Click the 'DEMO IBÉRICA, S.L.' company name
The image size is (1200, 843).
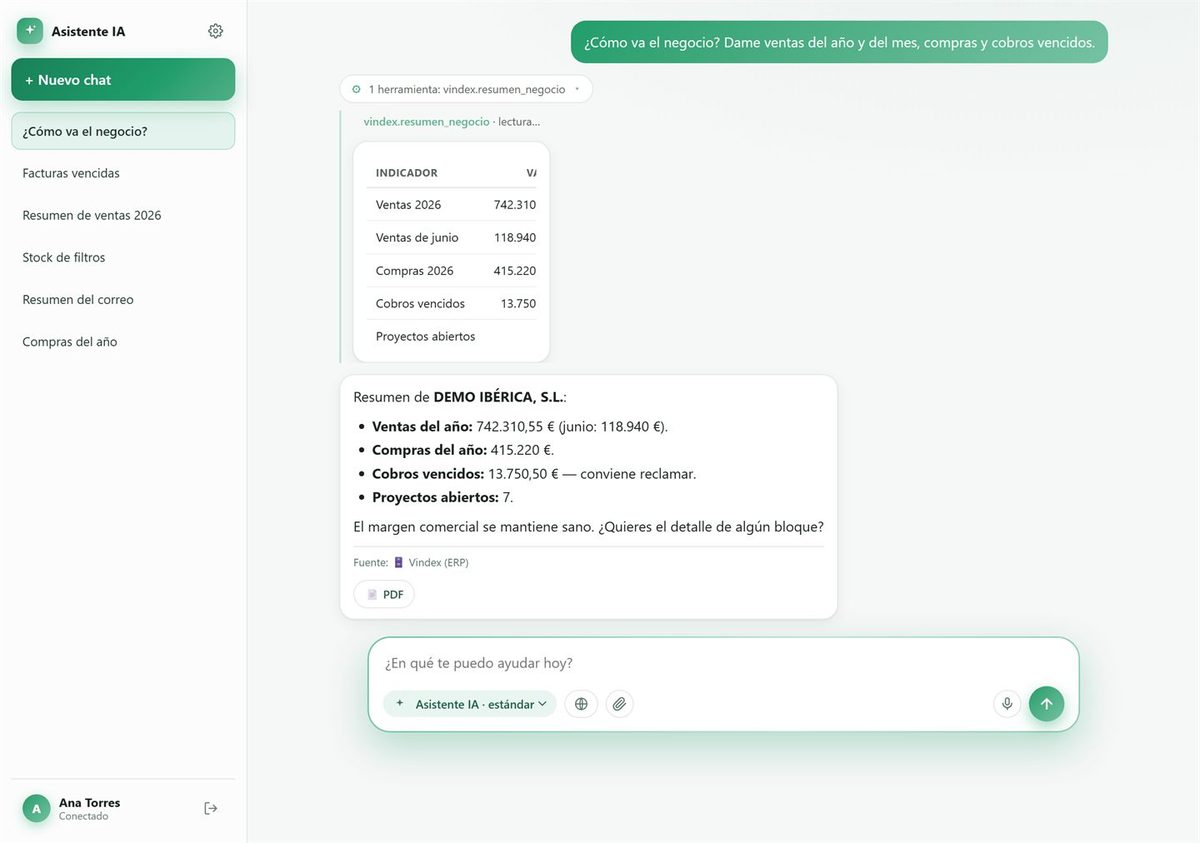coord(498,397)
